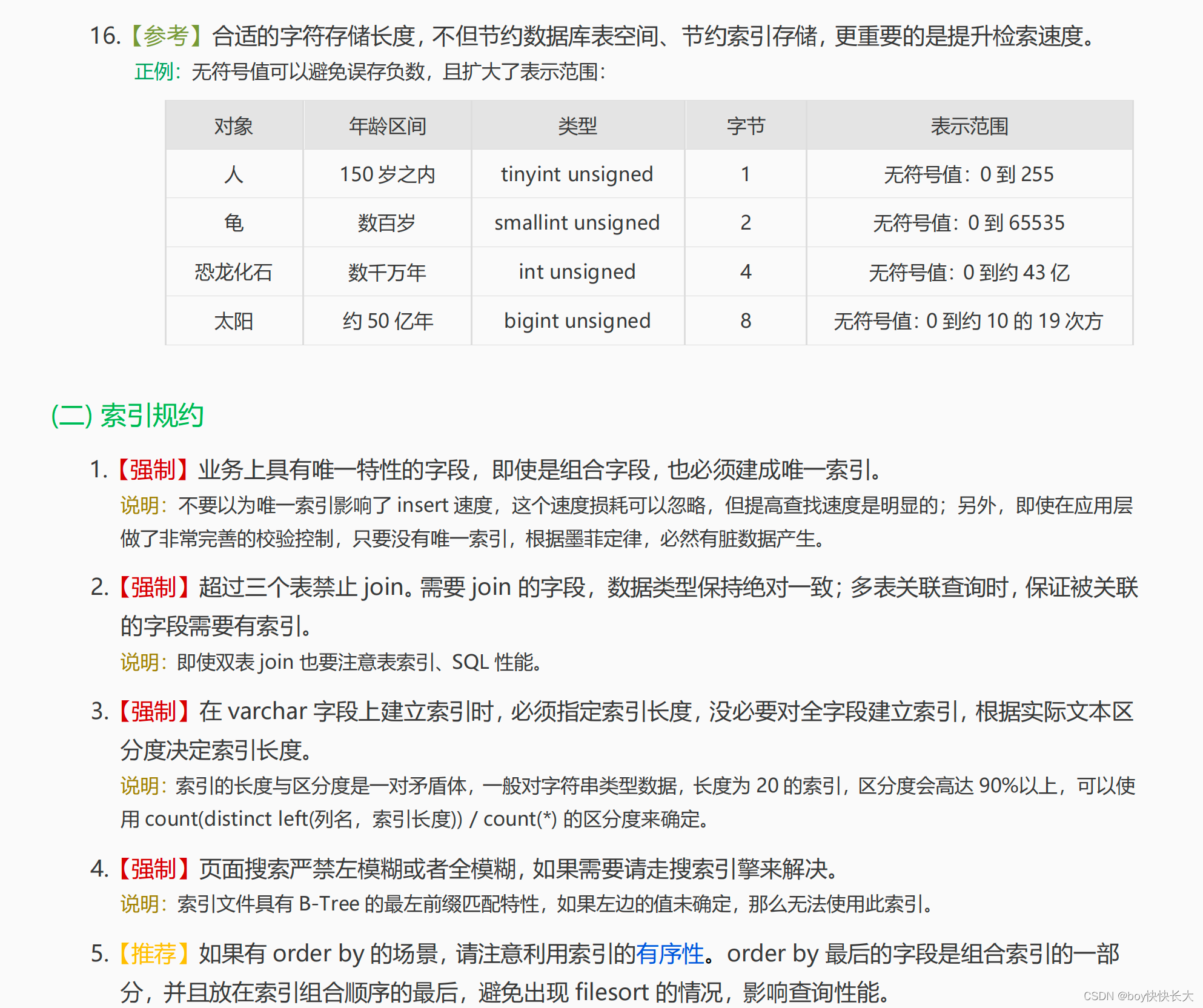Screen dimensions: 1203x1008
Task: Click the 'count(distinct left(列名, 索引长度))' text
Action: point(303,819)
